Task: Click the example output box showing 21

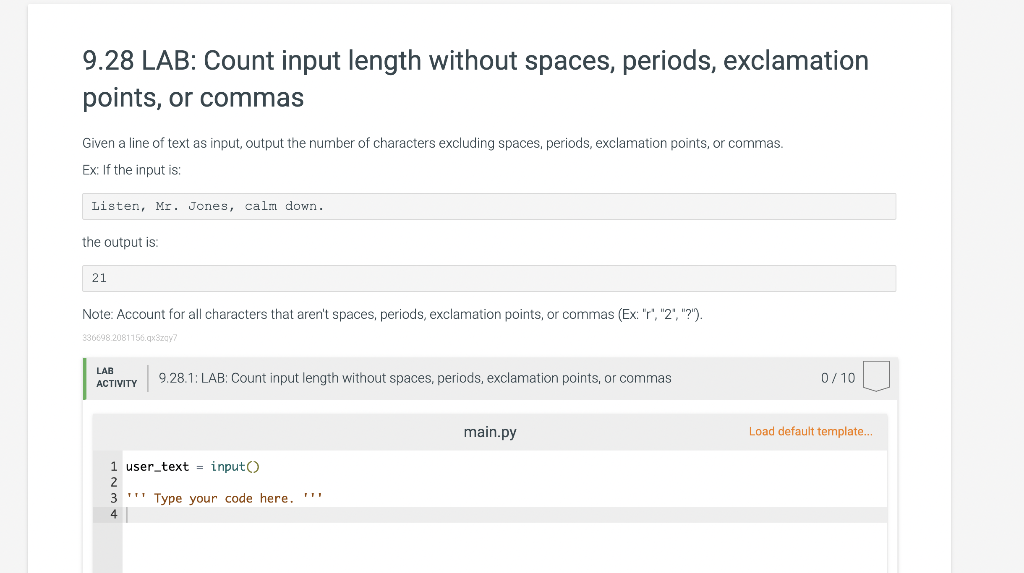Action: (x=489, y=278)
